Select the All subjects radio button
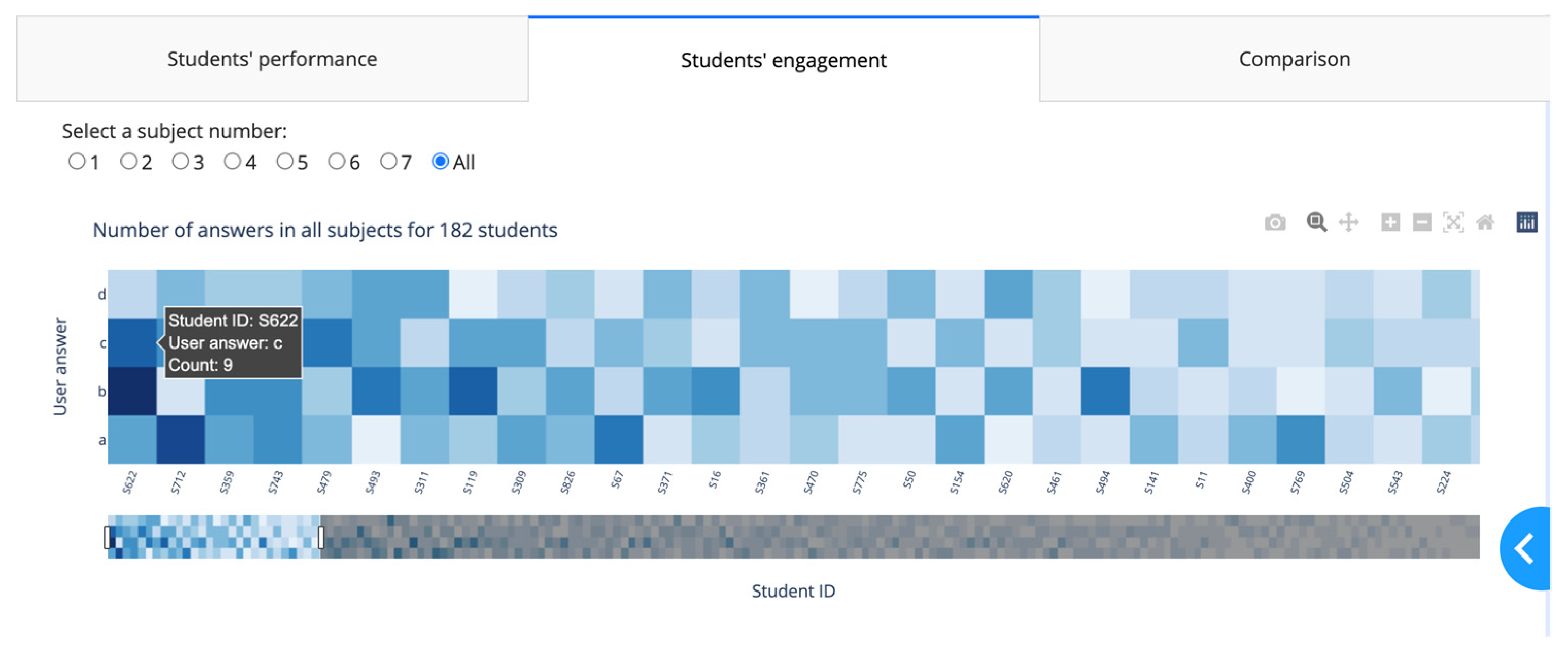The image size is (1568, 660). [440, 161]
